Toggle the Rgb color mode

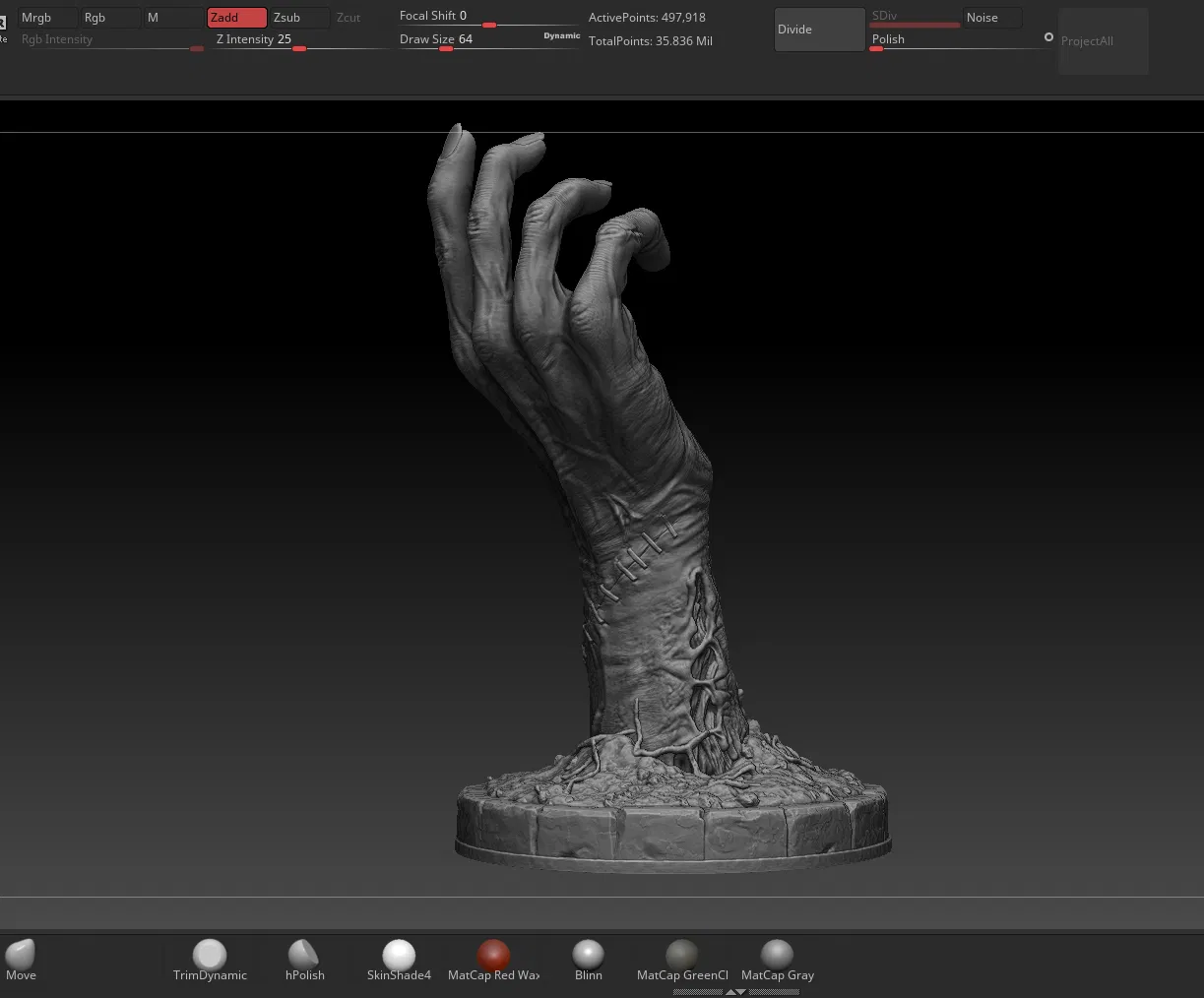(109, 18)
